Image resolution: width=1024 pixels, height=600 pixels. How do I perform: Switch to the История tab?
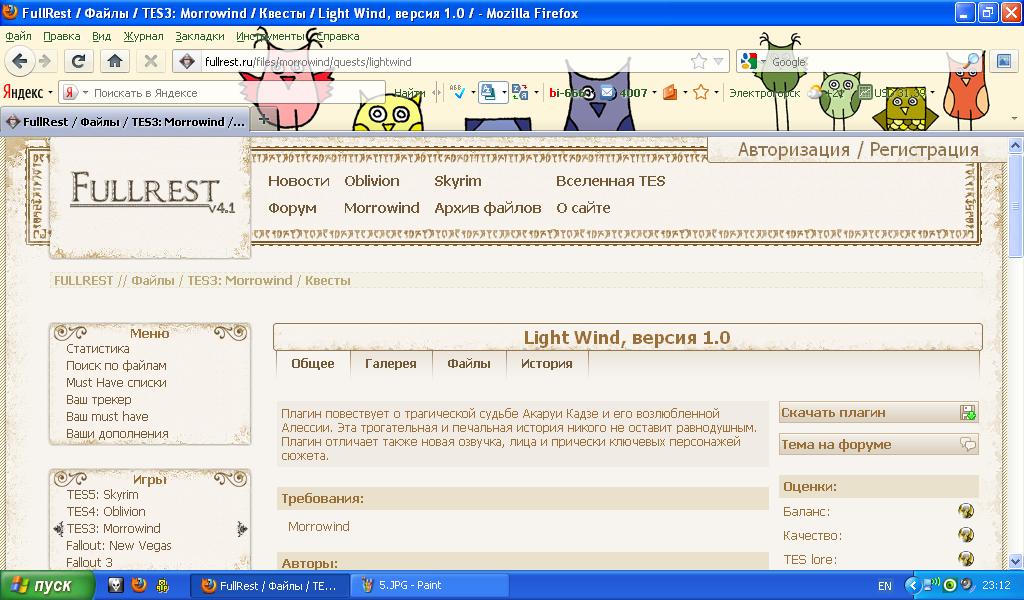click(546, 363)
